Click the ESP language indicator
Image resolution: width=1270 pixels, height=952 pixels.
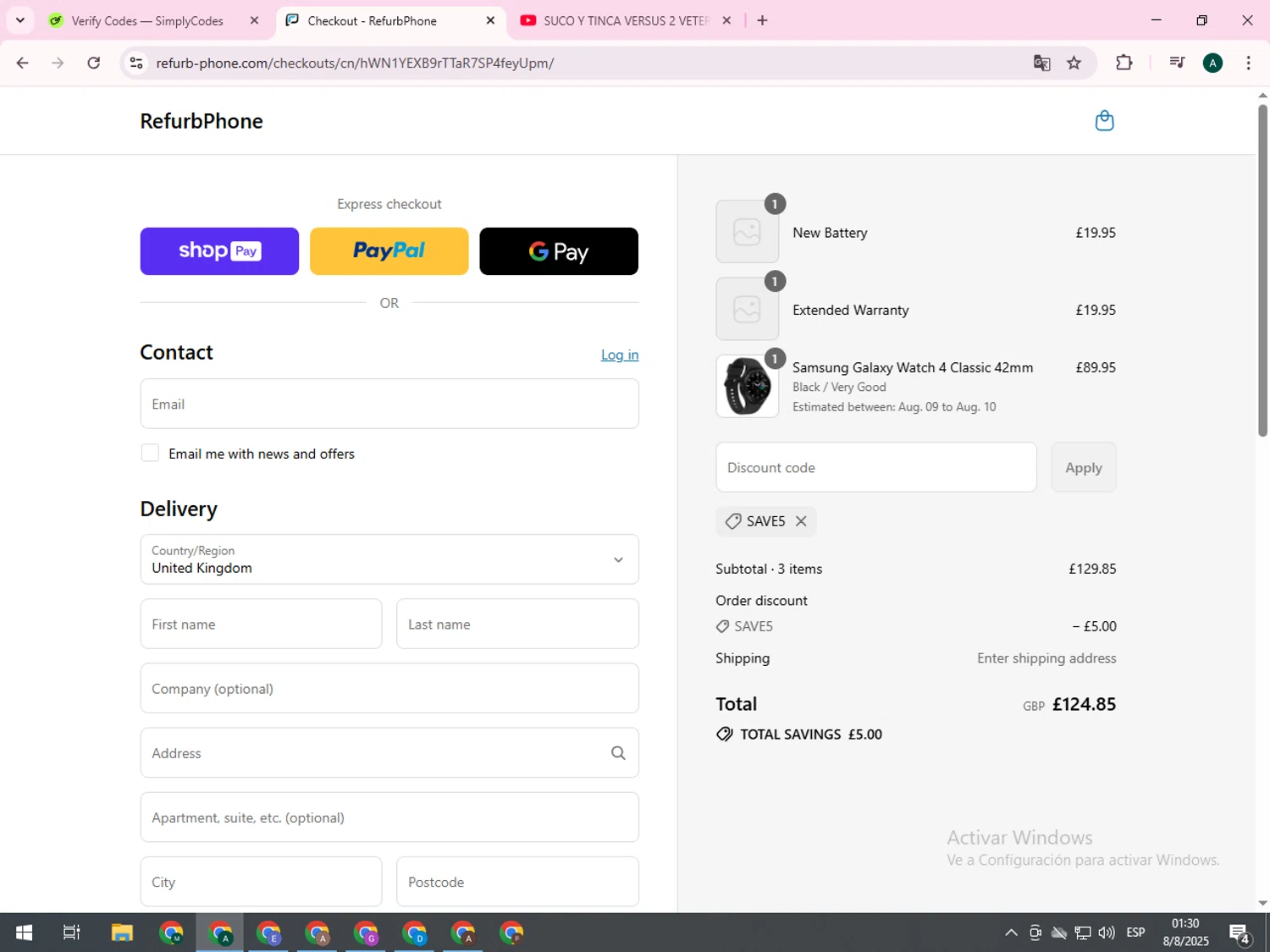click(1135, 933)
